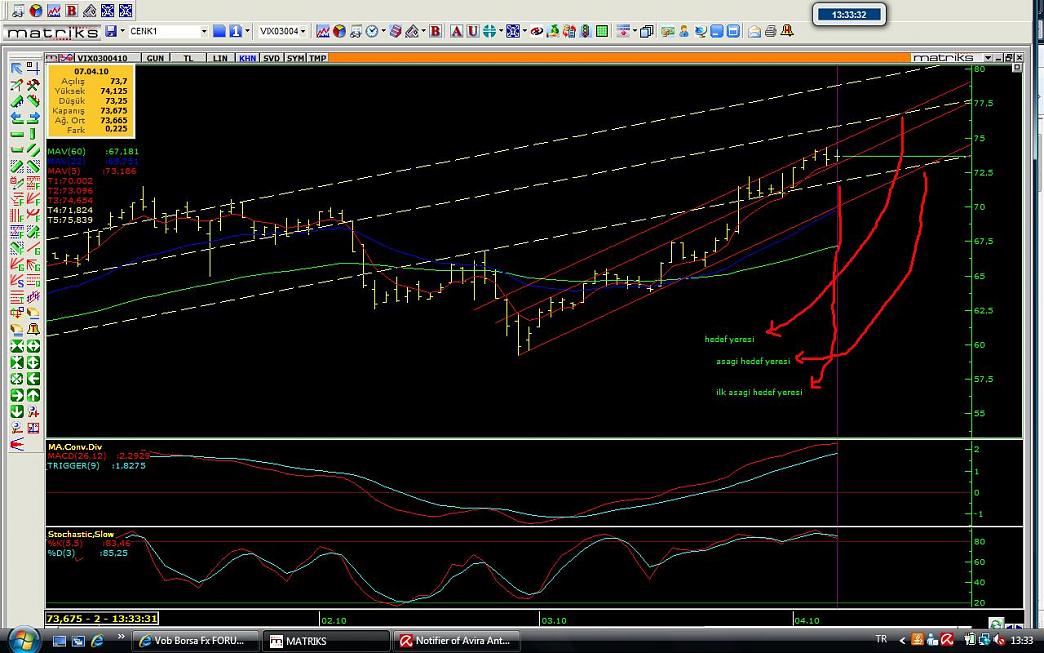Open the CENK1 template dropdown

pyautogui.click(x=203, y=31)
